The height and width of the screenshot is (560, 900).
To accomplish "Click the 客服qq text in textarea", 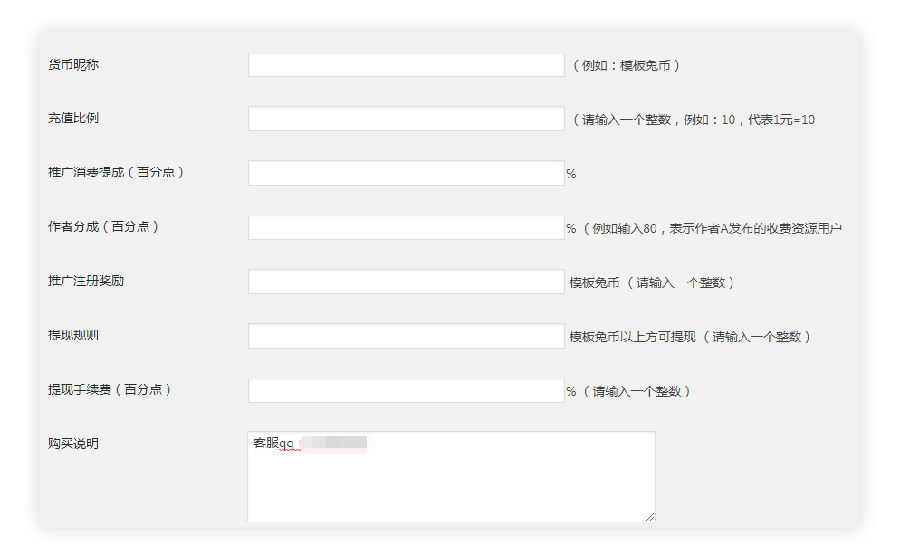I will [273, 443].
